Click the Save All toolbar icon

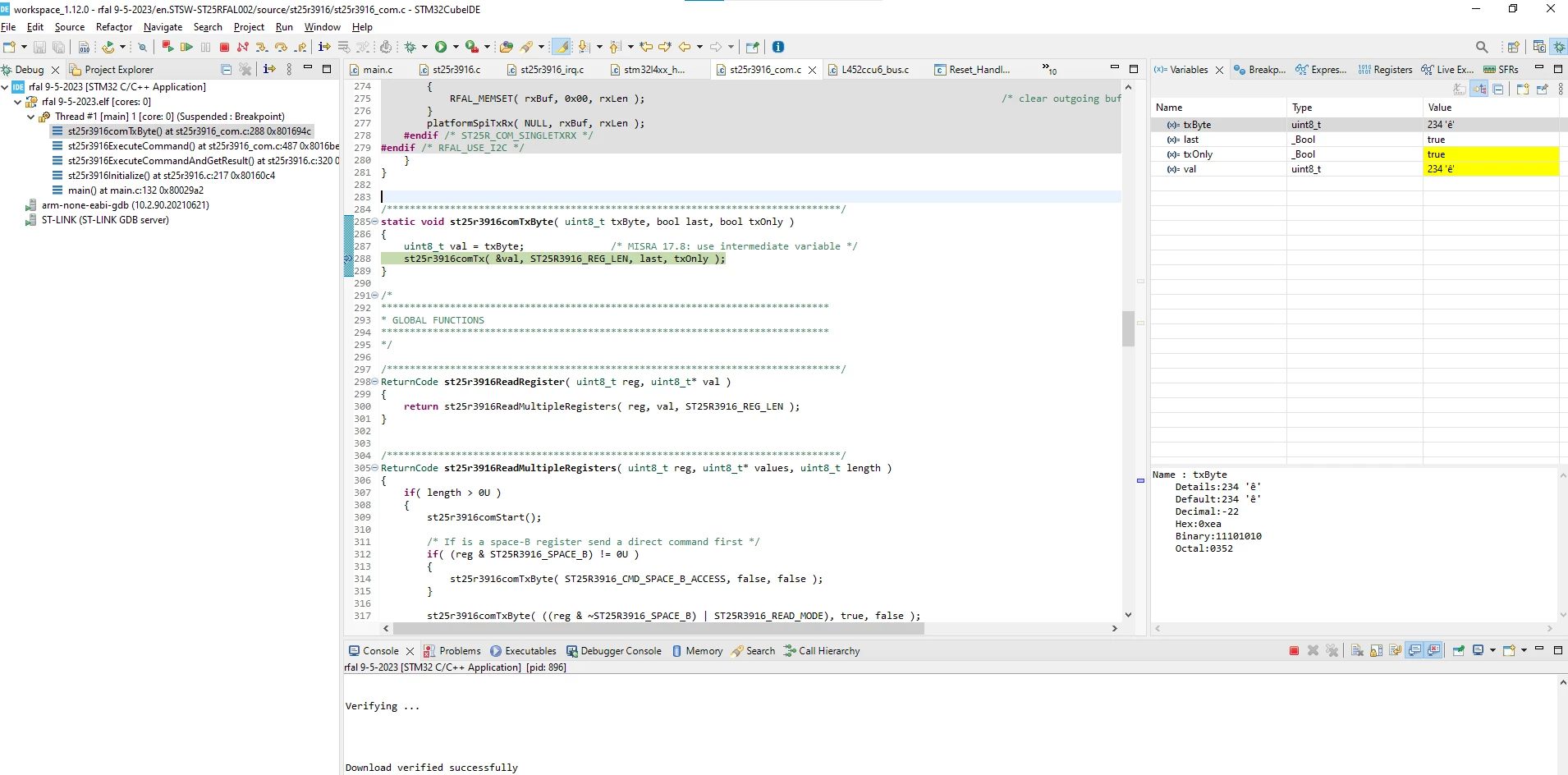tap(58, 47)
